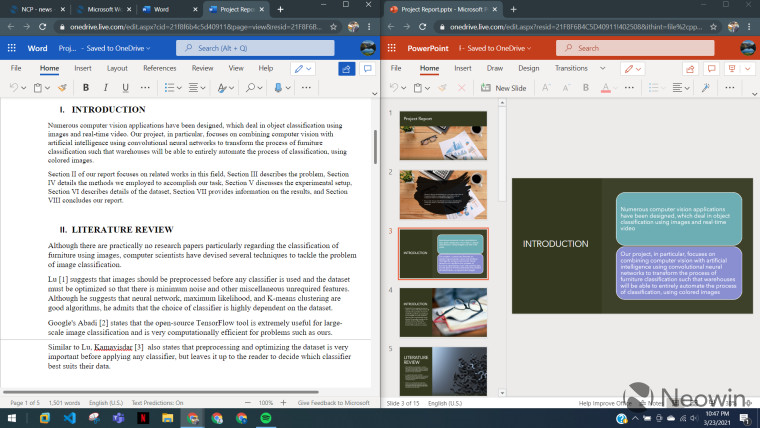Start the slideshow with the Present icon
The image size is (760, 428).
click(x=732, y=69)
